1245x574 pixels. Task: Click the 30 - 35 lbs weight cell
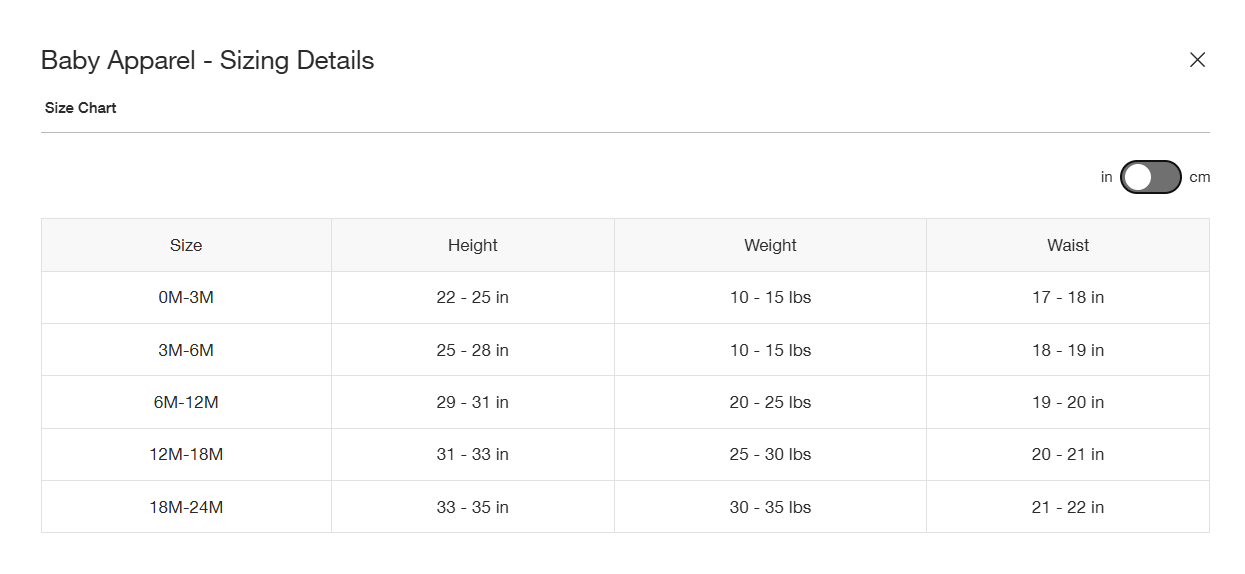click(x=771, y=507)
